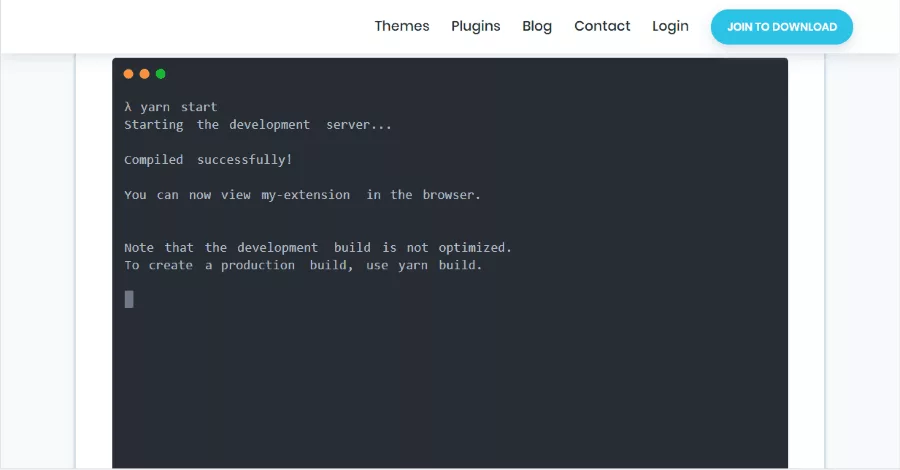
Task: Go to the Blog link
Action: (537, 26)
